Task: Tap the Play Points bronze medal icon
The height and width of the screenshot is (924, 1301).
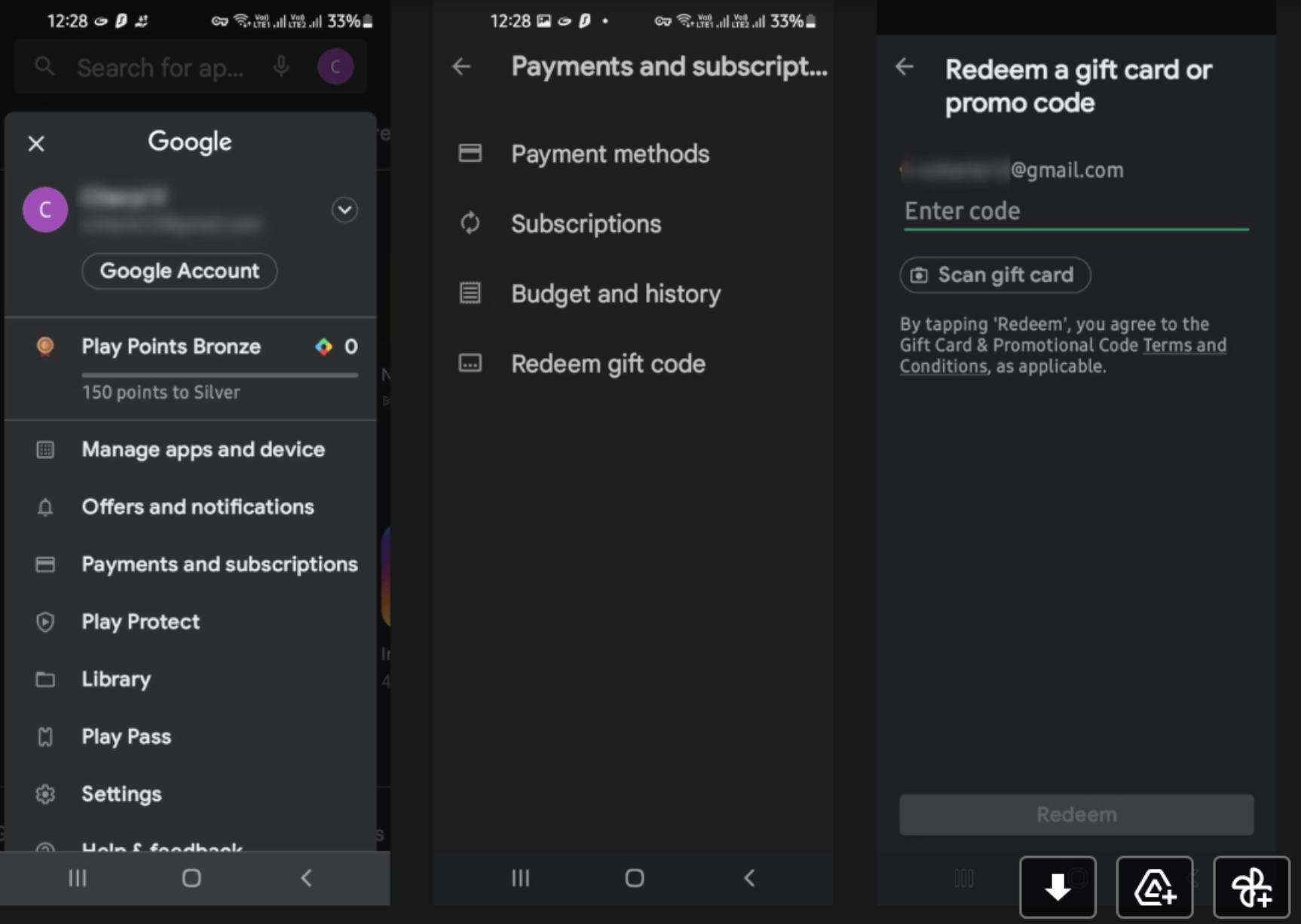Action: [x=45, y=347]
